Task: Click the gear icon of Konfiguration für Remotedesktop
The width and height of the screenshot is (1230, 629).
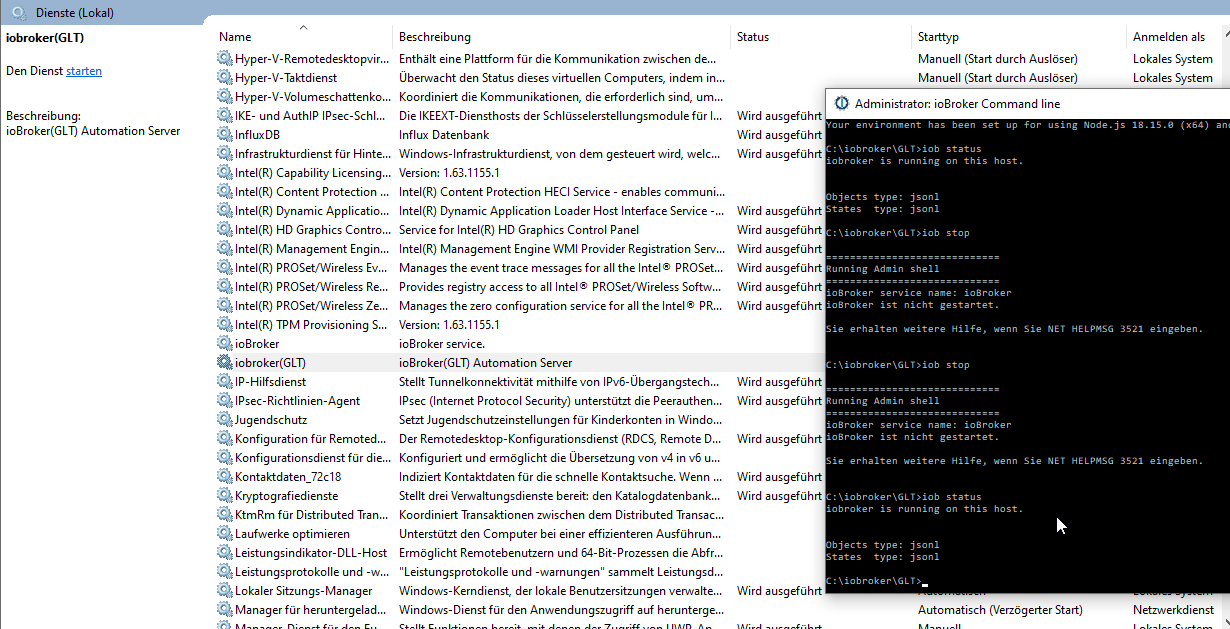Action: click(x=224, y=439)
